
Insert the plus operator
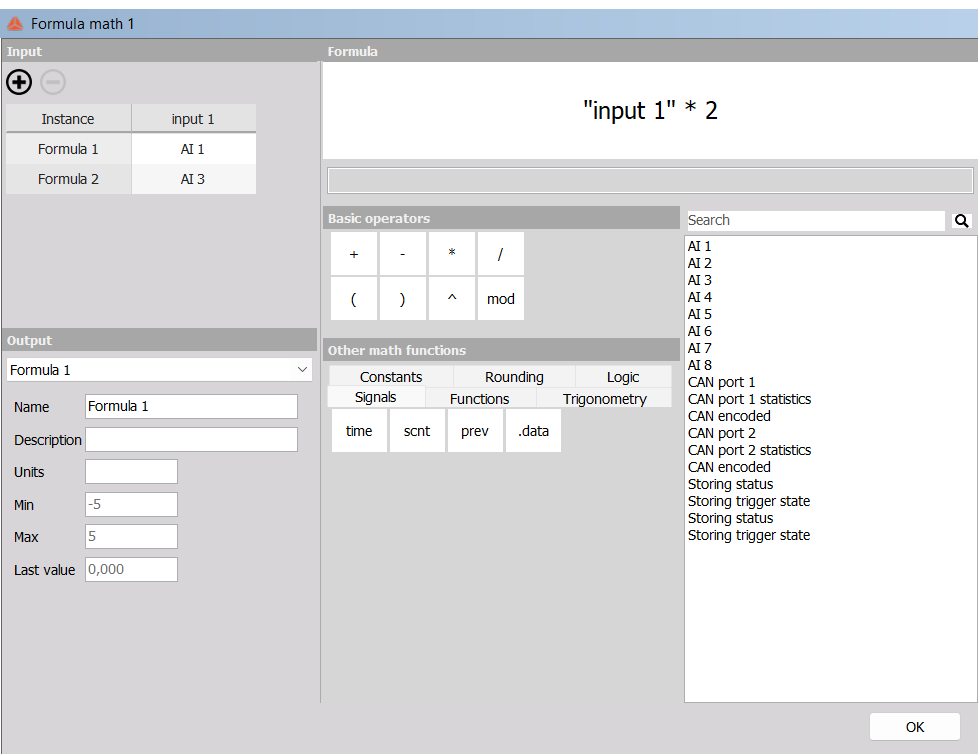(x=354, y=254)
